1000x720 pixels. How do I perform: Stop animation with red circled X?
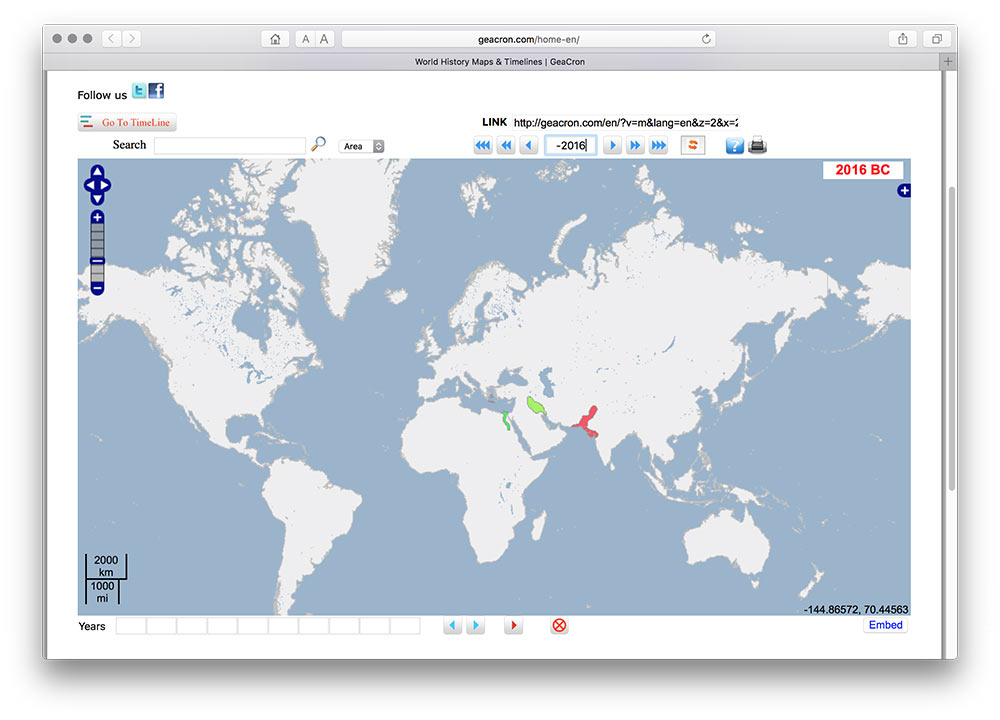pyautogui.click(x=559, y=626)
